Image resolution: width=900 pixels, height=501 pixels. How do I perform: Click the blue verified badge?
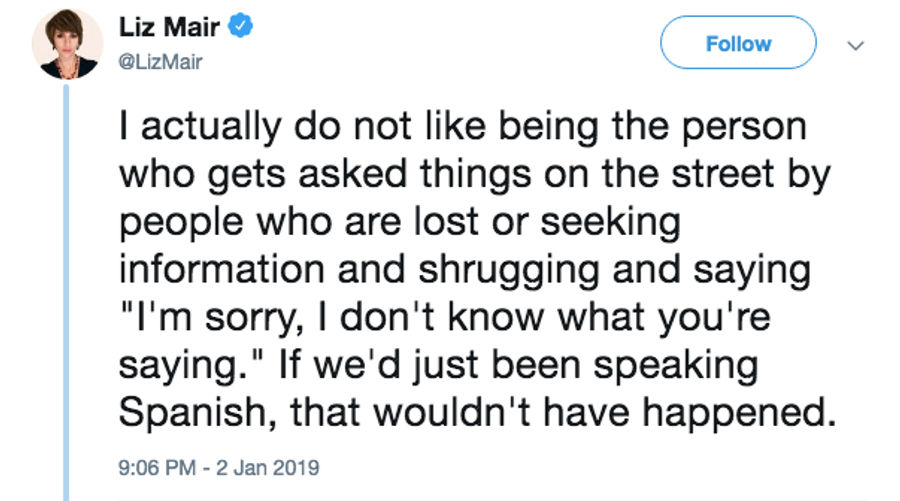(241, 26)
